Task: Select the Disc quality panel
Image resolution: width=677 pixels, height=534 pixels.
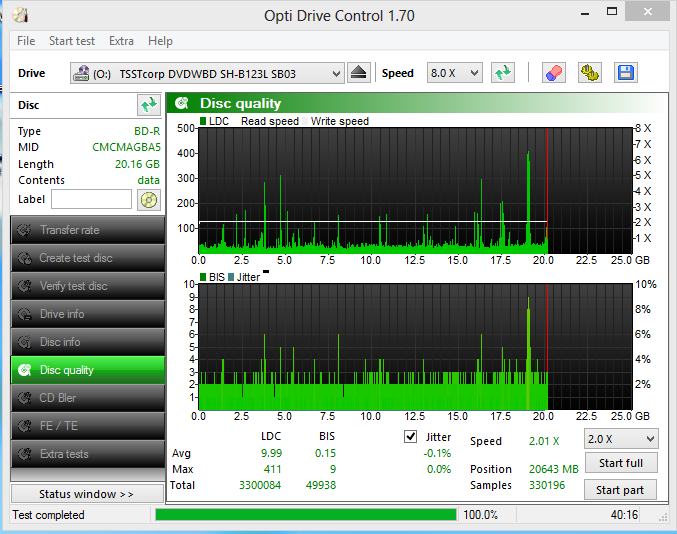Action: (x=88, y=370)
